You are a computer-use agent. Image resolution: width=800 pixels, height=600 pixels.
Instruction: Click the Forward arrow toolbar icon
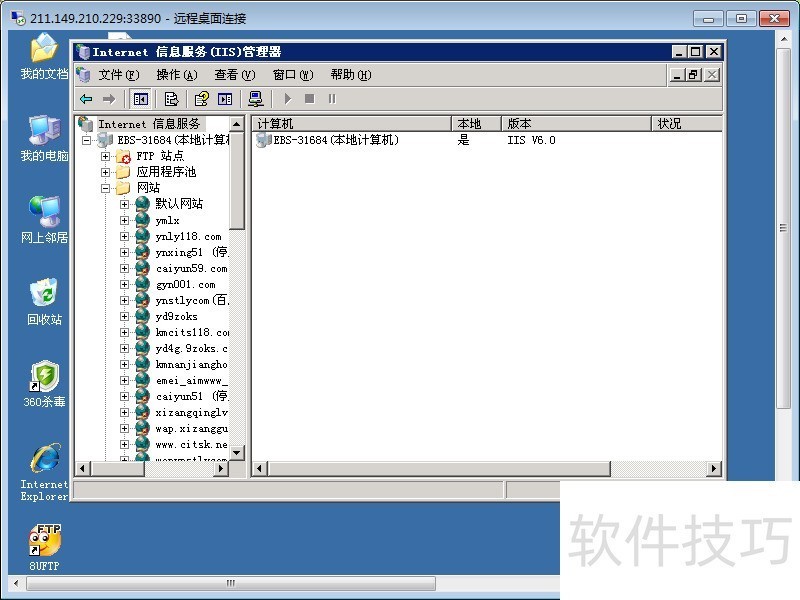click(109, 99)
